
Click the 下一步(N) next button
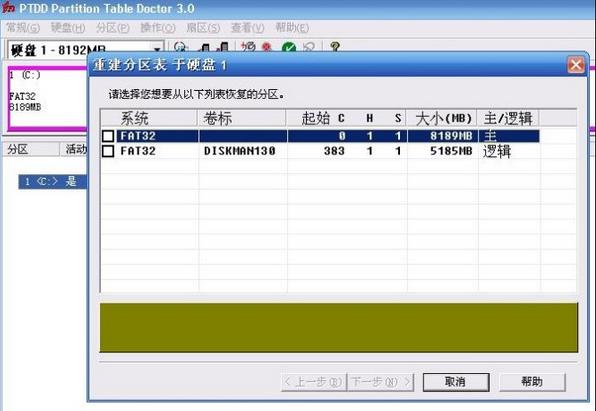pos(380,382)
